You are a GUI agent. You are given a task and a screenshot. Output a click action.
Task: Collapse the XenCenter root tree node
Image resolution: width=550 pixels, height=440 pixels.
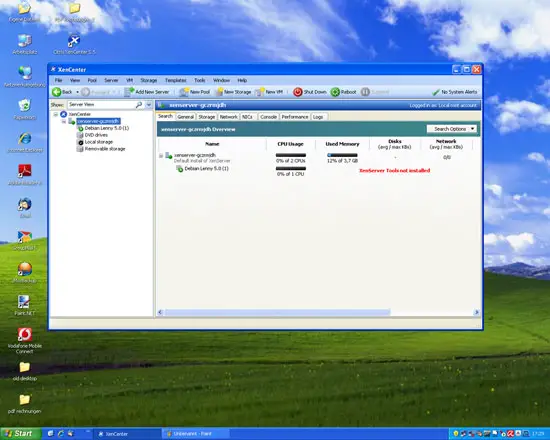click(x=56, y=114)
